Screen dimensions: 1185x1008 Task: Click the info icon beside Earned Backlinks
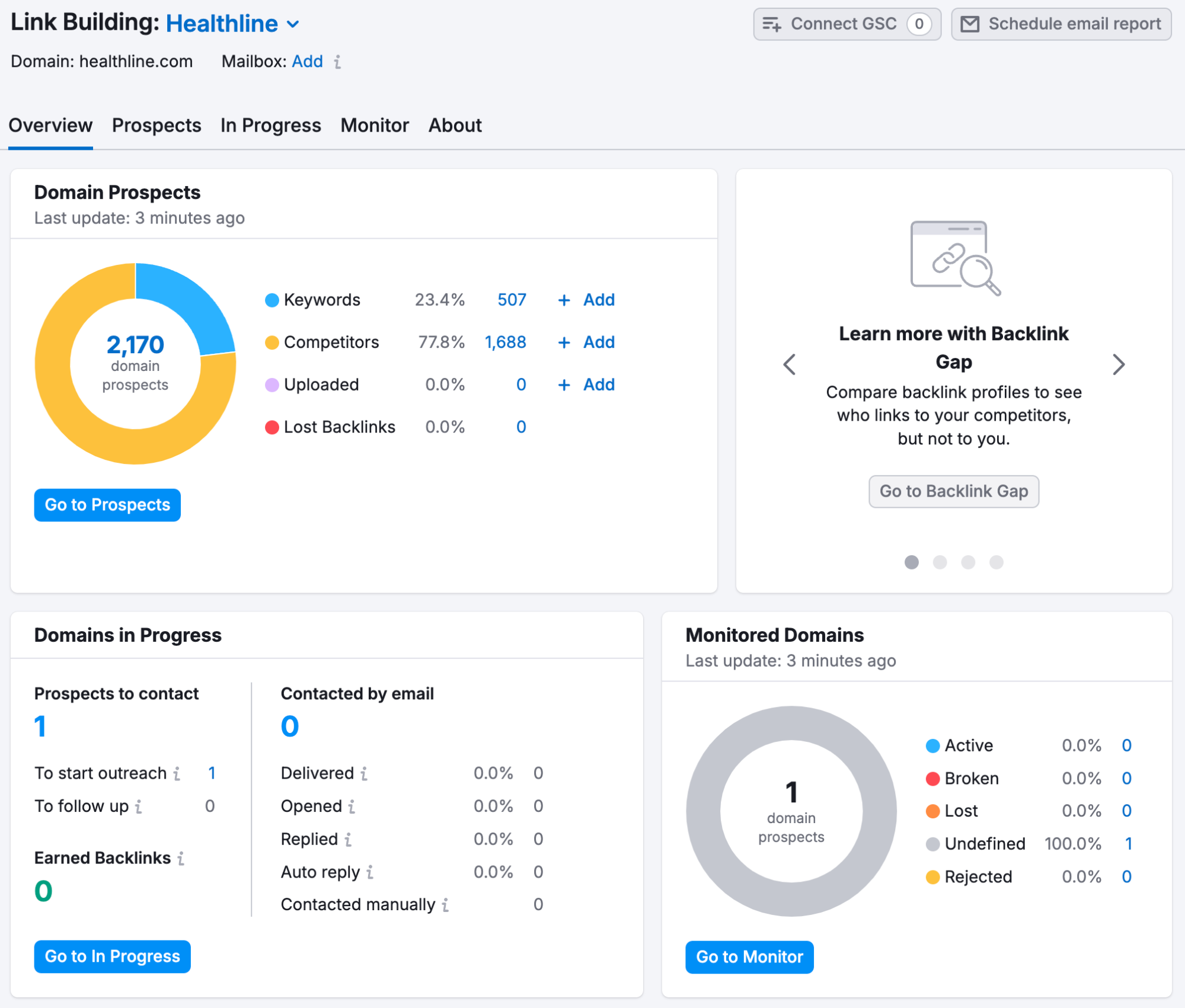tap(181, 858)
